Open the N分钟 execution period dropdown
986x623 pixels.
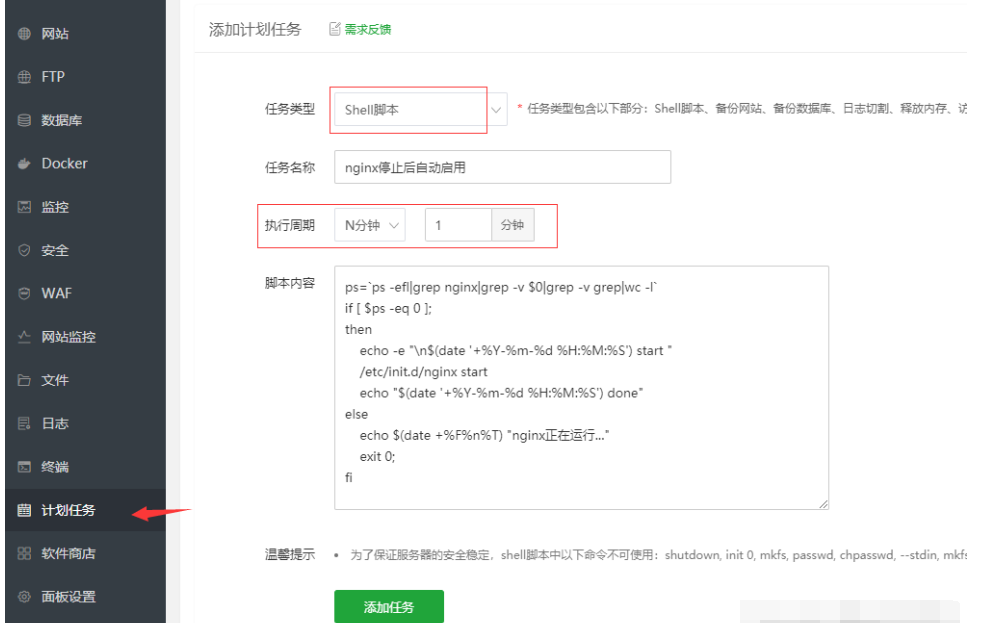(x=370, y=224)
